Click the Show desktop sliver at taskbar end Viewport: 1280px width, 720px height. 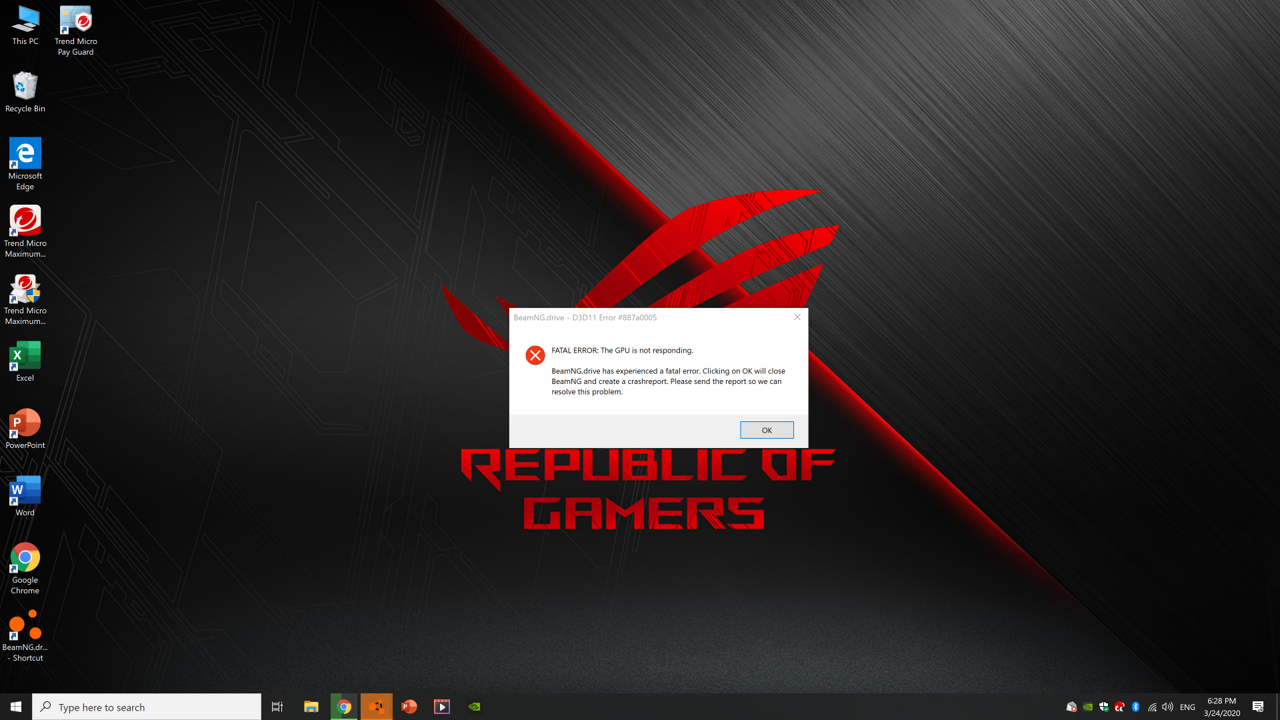click(x=1277, y=707)
